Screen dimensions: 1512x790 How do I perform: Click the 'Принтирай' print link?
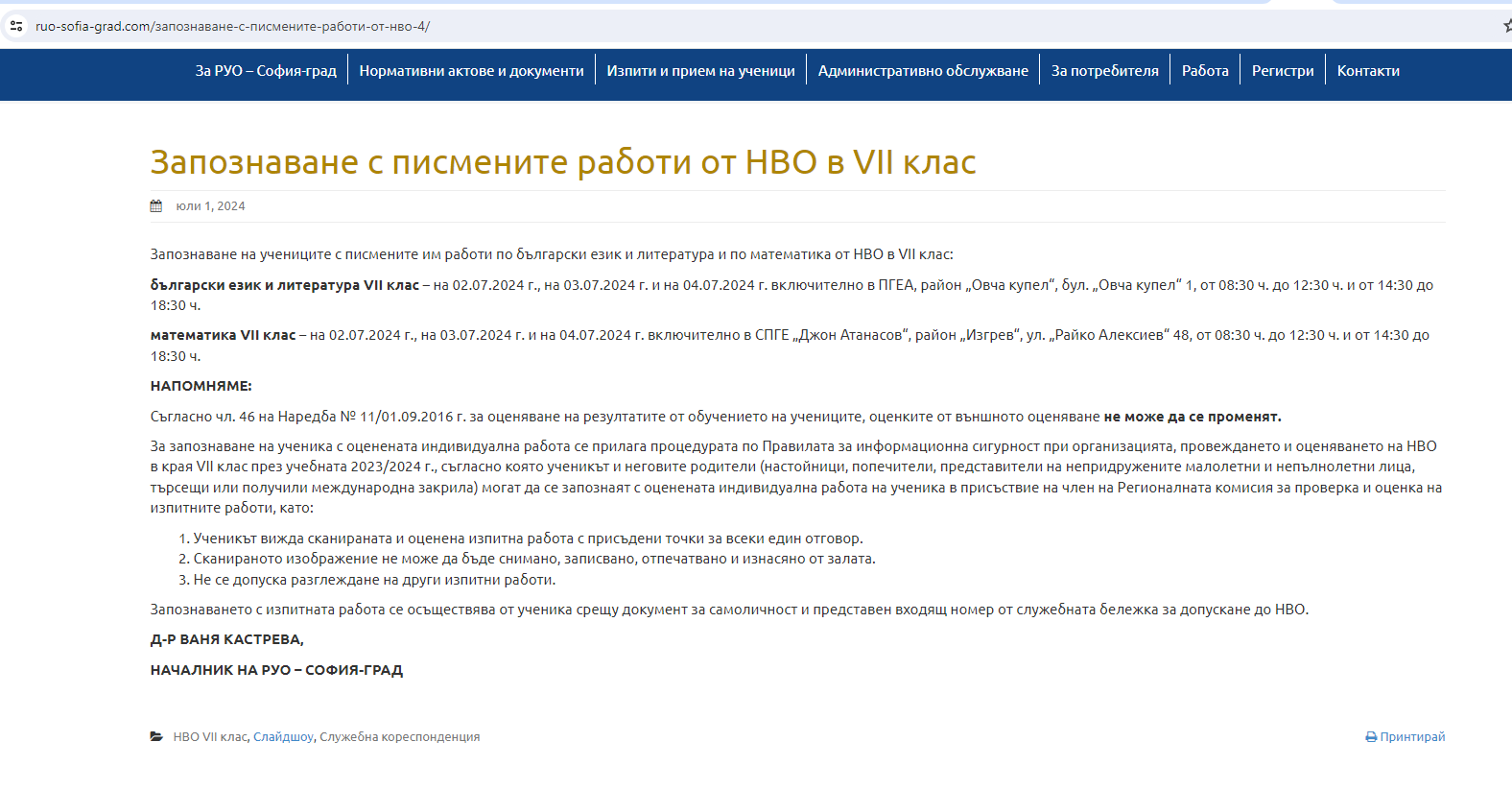[1411, 737]
